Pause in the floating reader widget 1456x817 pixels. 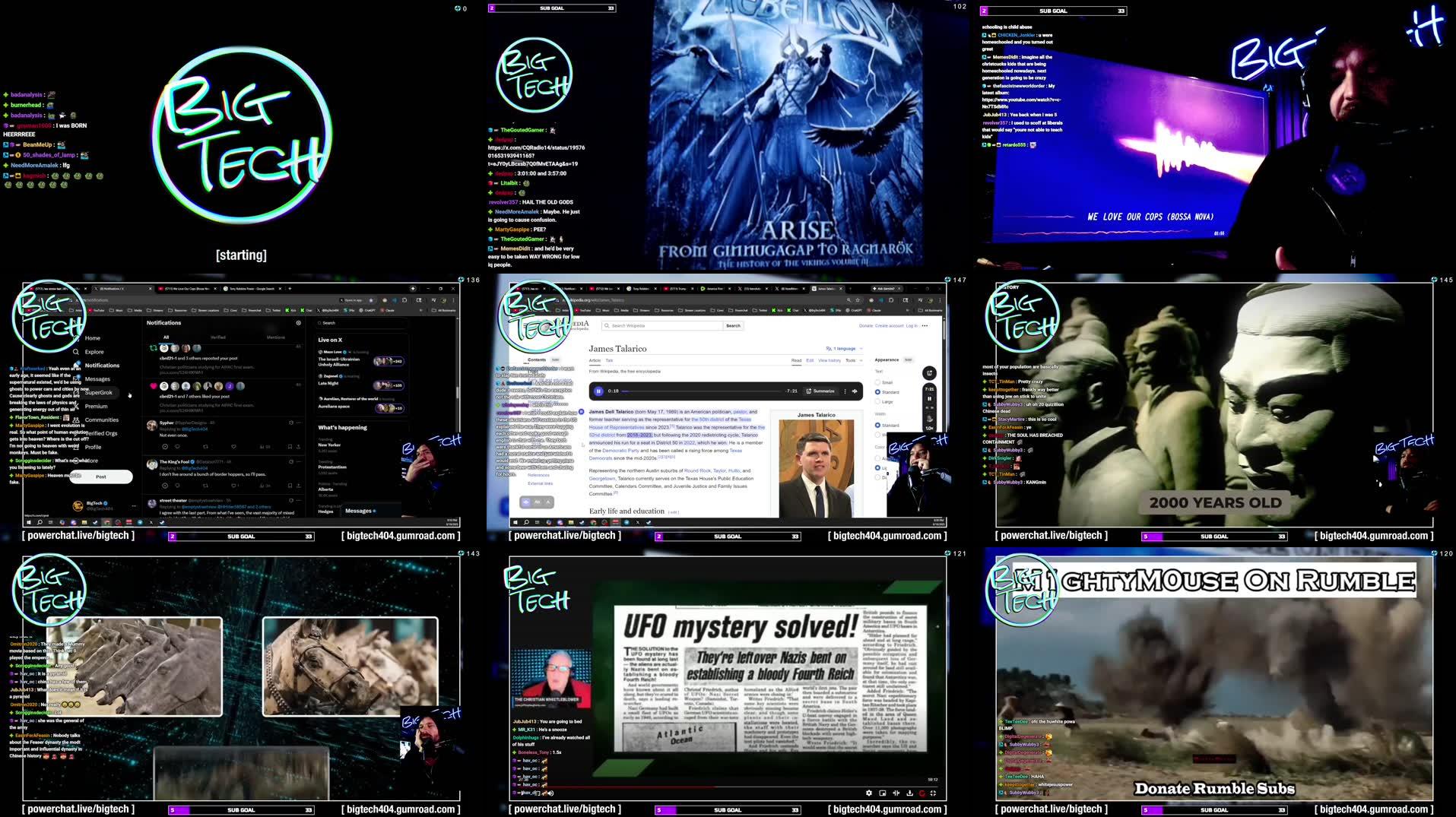(x=929, y=399)
